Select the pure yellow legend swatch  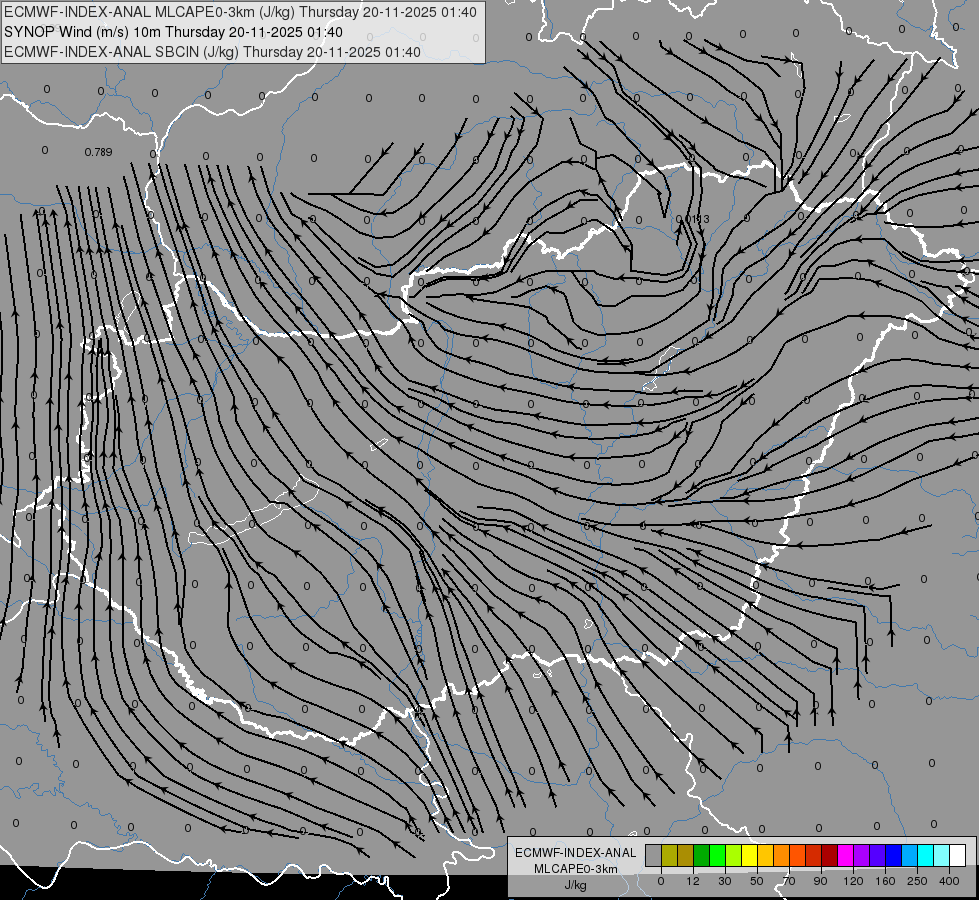[750, 855]
